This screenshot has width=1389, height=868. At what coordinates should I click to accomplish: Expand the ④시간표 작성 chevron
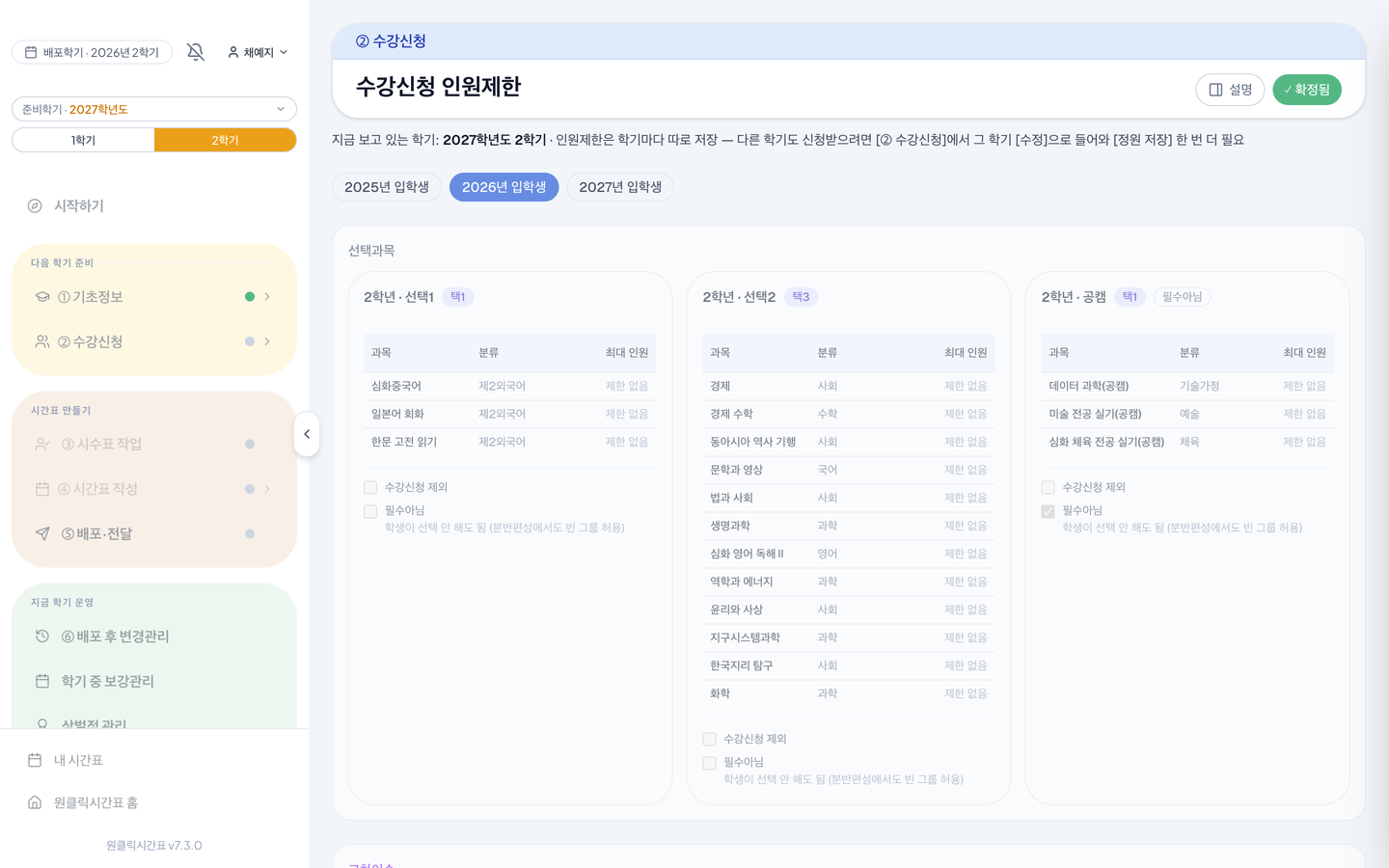[267, 489]
